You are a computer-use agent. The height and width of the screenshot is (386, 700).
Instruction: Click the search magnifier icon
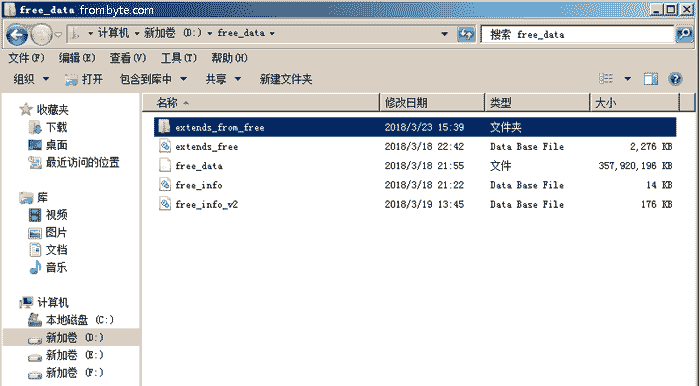click(684, 34)
